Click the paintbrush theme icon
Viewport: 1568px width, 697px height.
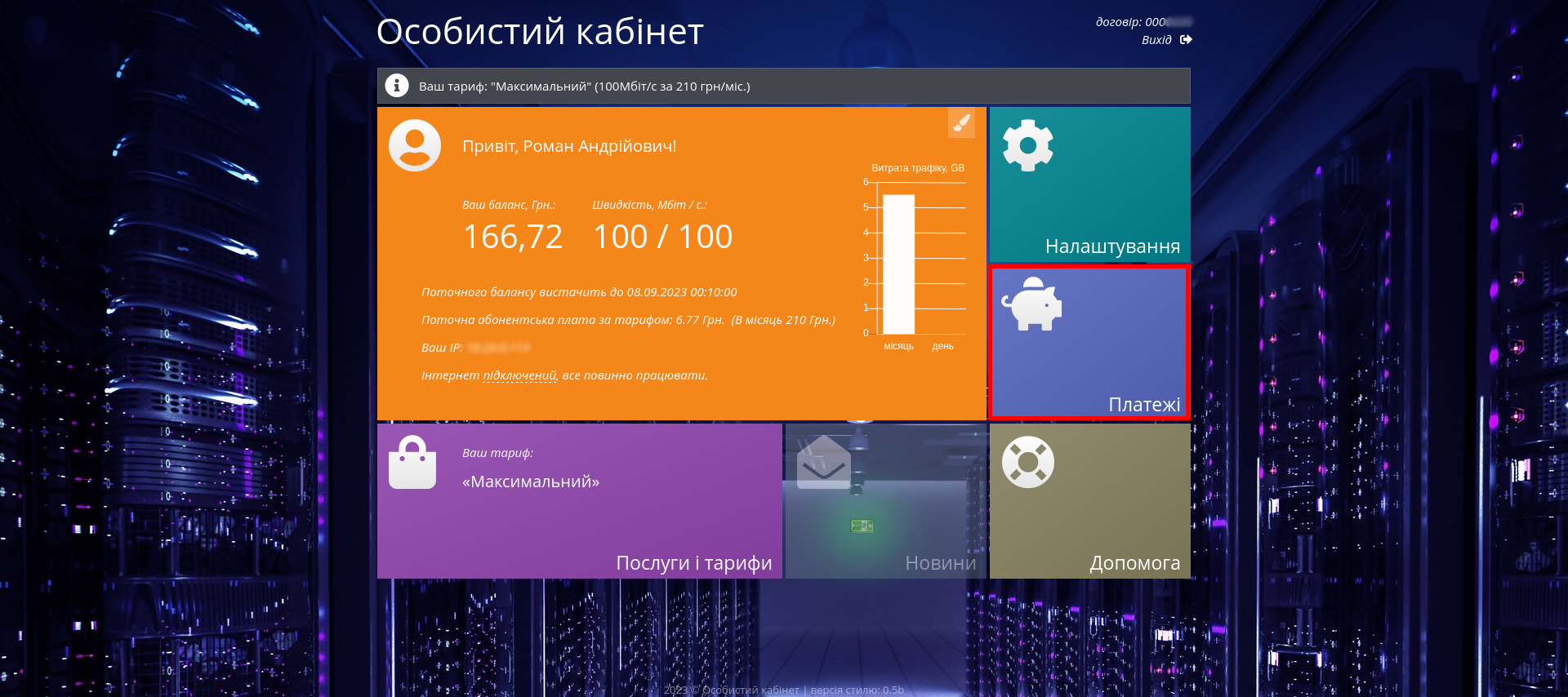coord(961,123)
